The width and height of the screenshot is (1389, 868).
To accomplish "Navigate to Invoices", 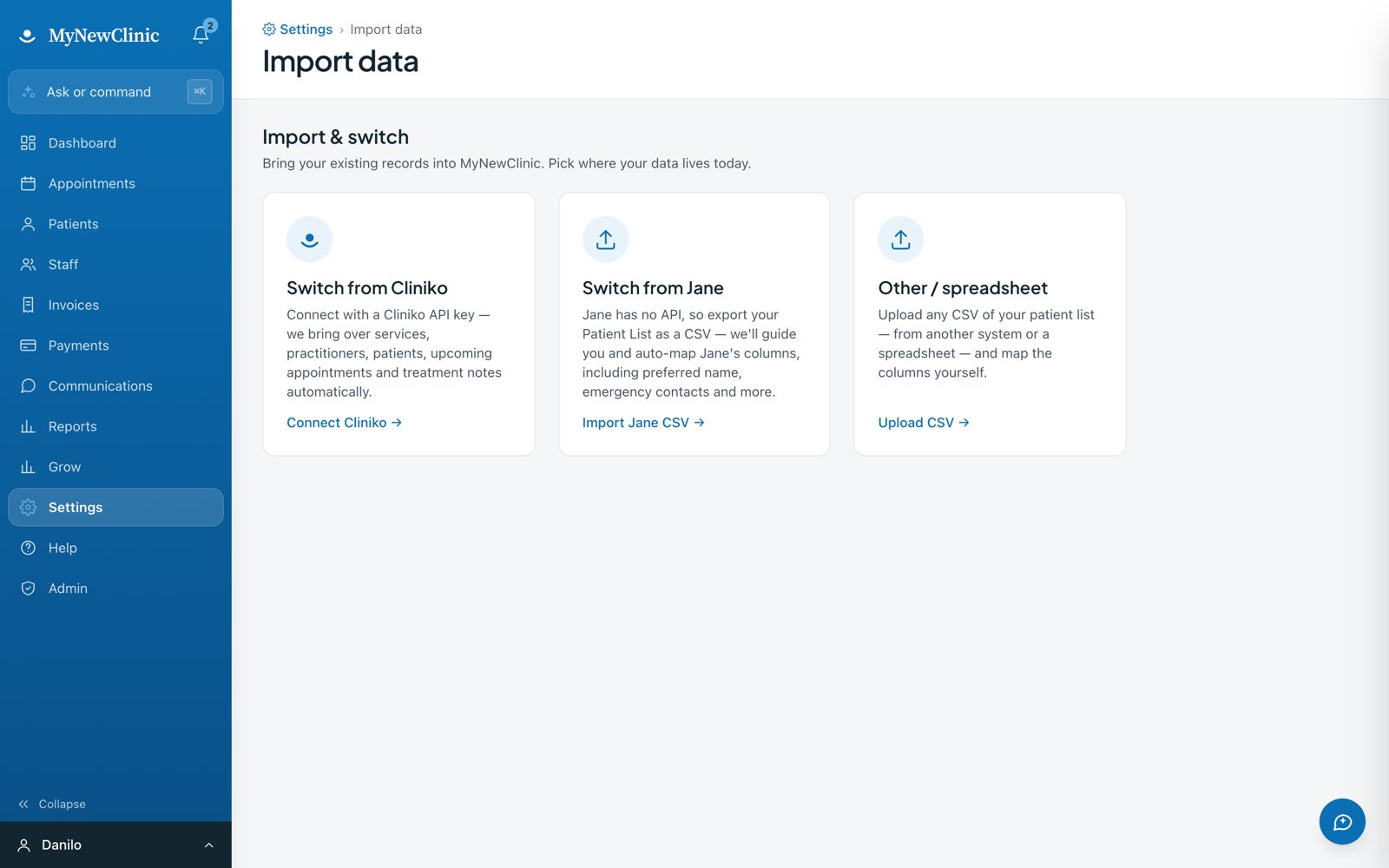I will (x=115, y=305).
